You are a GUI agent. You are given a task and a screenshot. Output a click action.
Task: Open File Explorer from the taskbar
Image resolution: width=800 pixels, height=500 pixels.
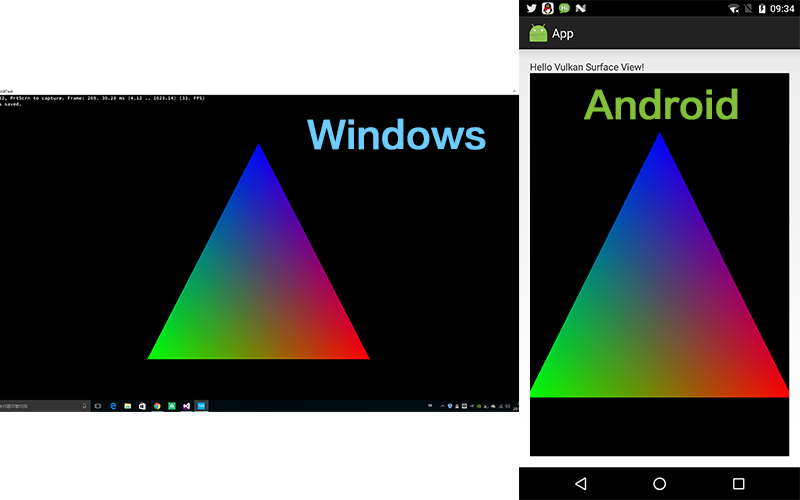tap(128, 406)
